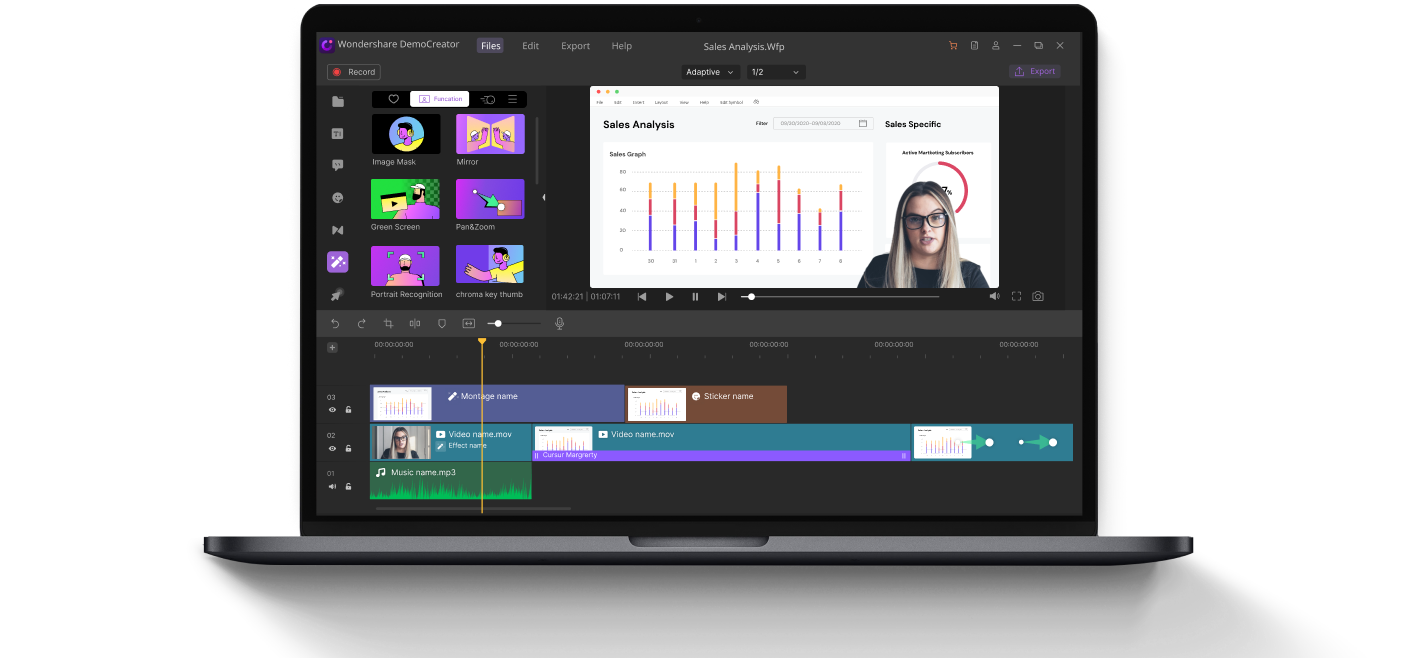Open the cursor effects pin sidebar icon
The width and height of the screenshot is (1408, 658).
(338, 294)
